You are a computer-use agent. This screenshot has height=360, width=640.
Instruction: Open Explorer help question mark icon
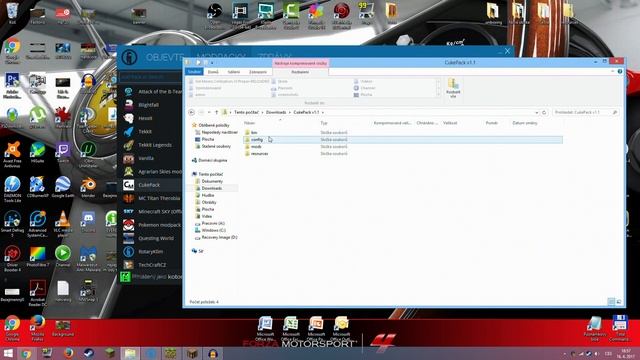[620, 71]
